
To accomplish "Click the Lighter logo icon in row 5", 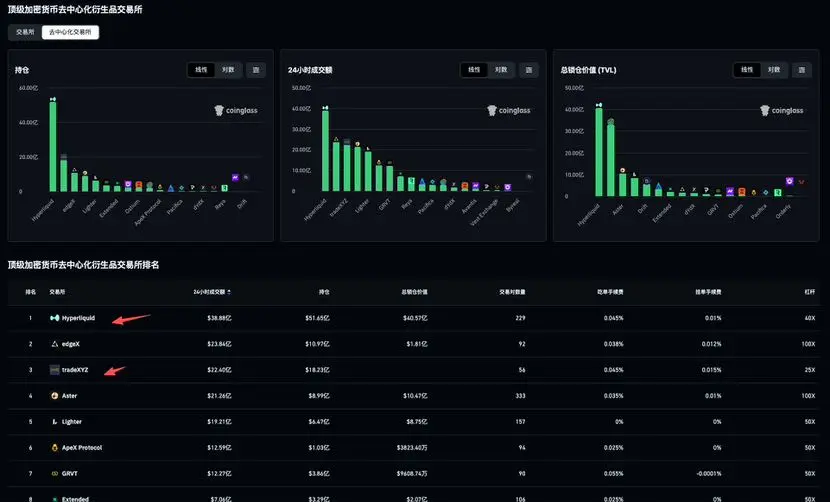I will [54, 422].
